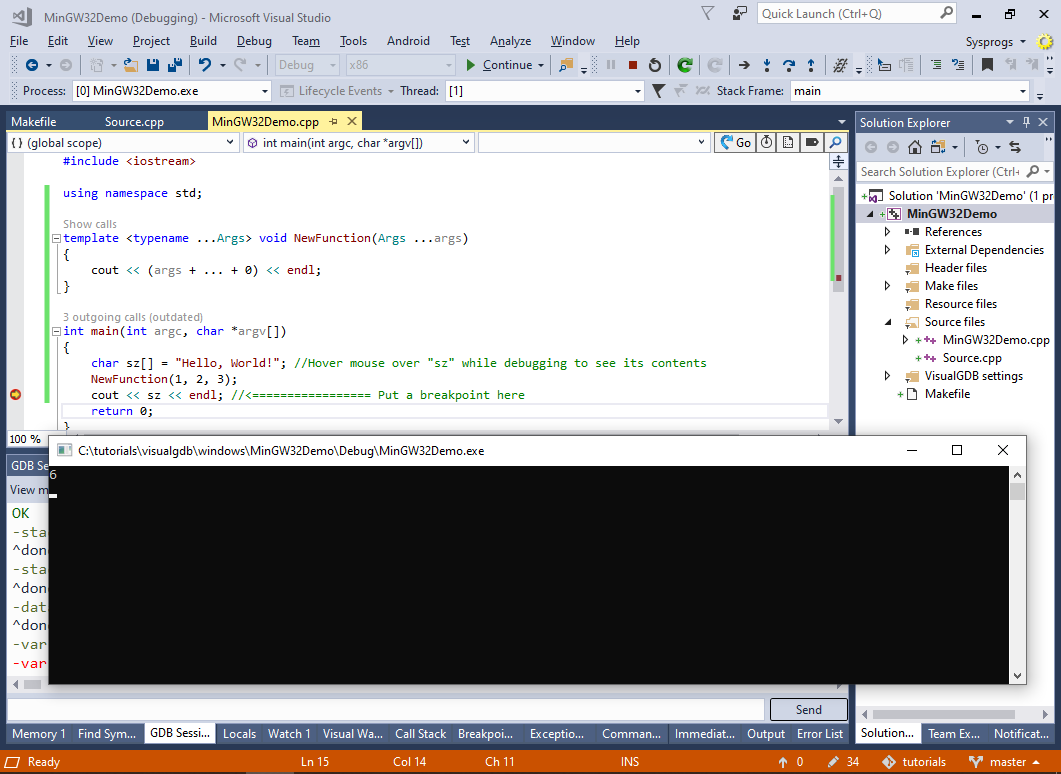Open the function list dropdown showing main
Viewport: 1061px width, 774px height.
point(466,142)
